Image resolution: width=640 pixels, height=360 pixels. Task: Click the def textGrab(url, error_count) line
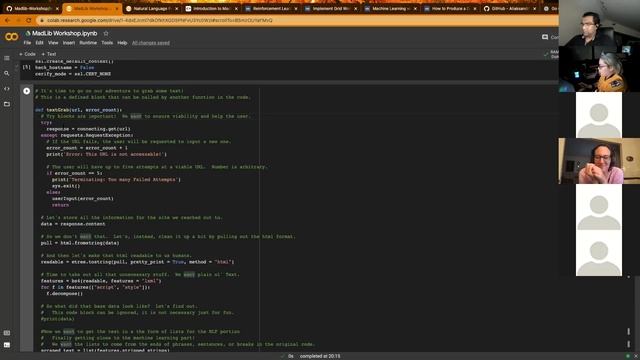(x=78, y=110)
